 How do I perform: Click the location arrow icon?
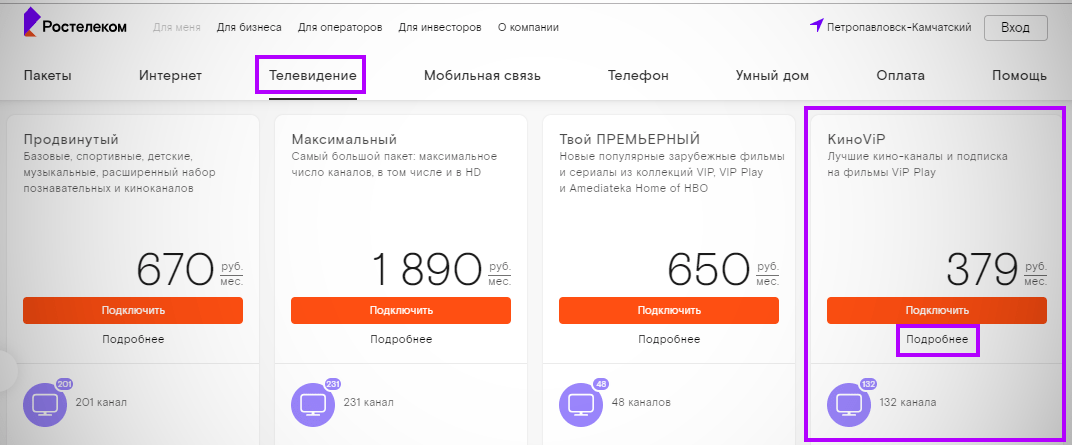[x=816, y=26]
